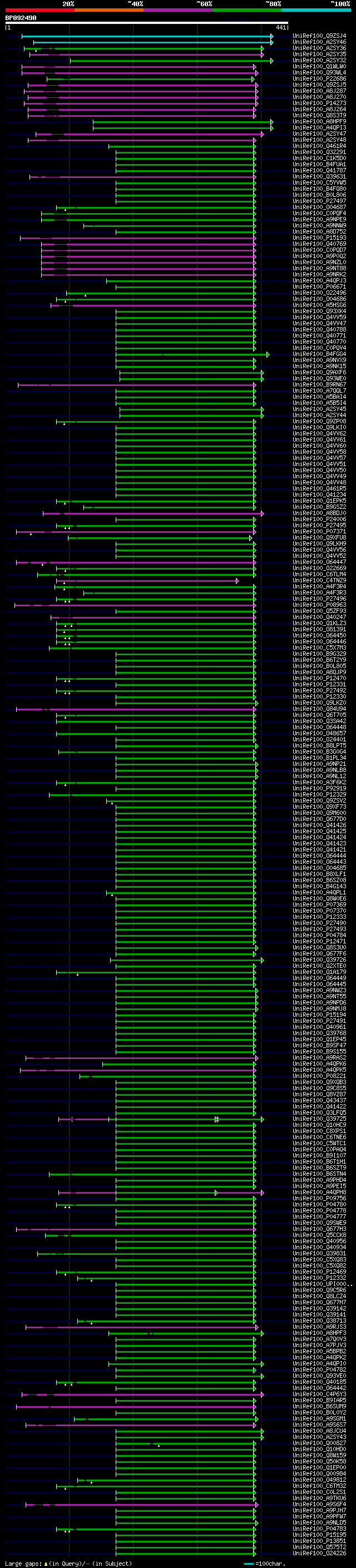Click the white query sequence bar
356x1568 pixels.
(147, 23)
